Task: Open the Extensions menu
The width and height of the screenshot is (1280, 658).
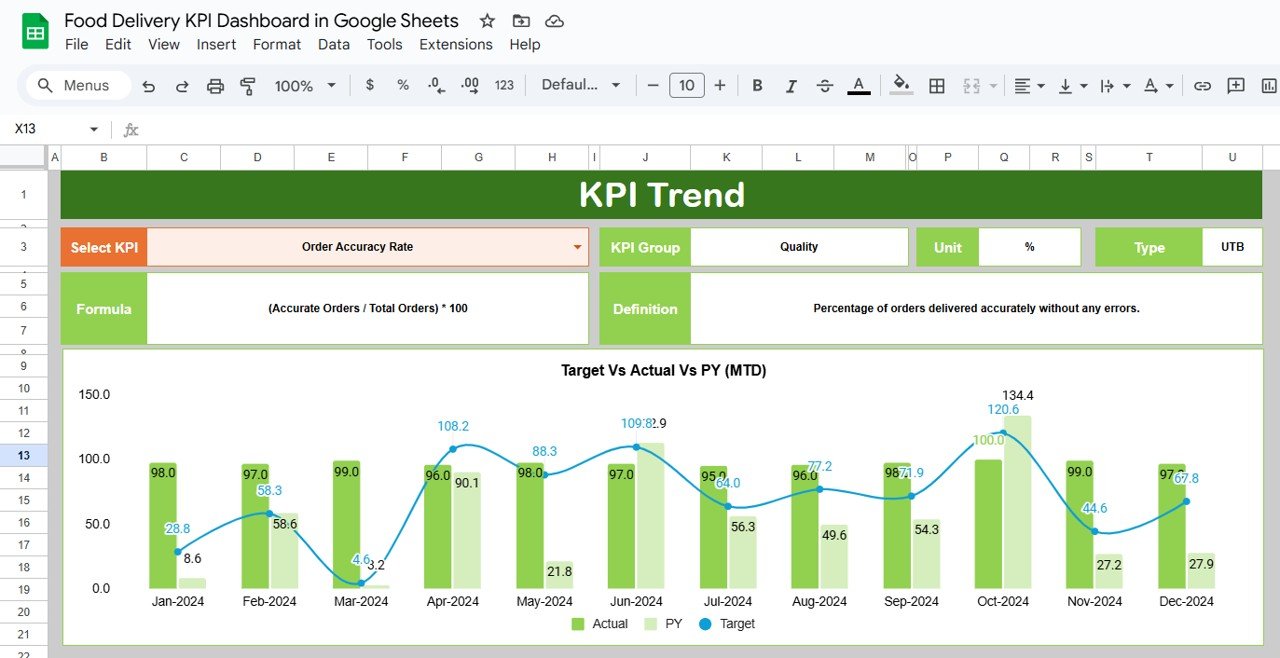Action: point(455,44)
